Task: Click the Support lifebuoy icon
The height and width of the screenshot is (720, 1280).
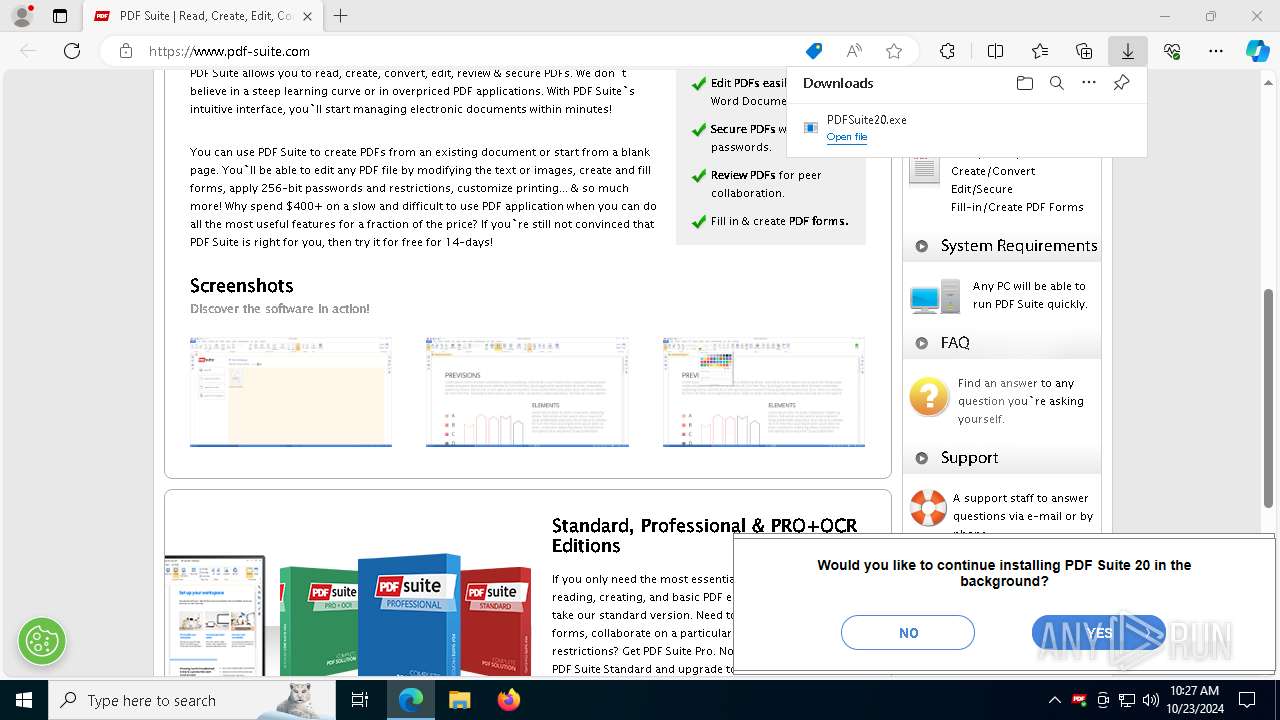Action: pos(928,507)
